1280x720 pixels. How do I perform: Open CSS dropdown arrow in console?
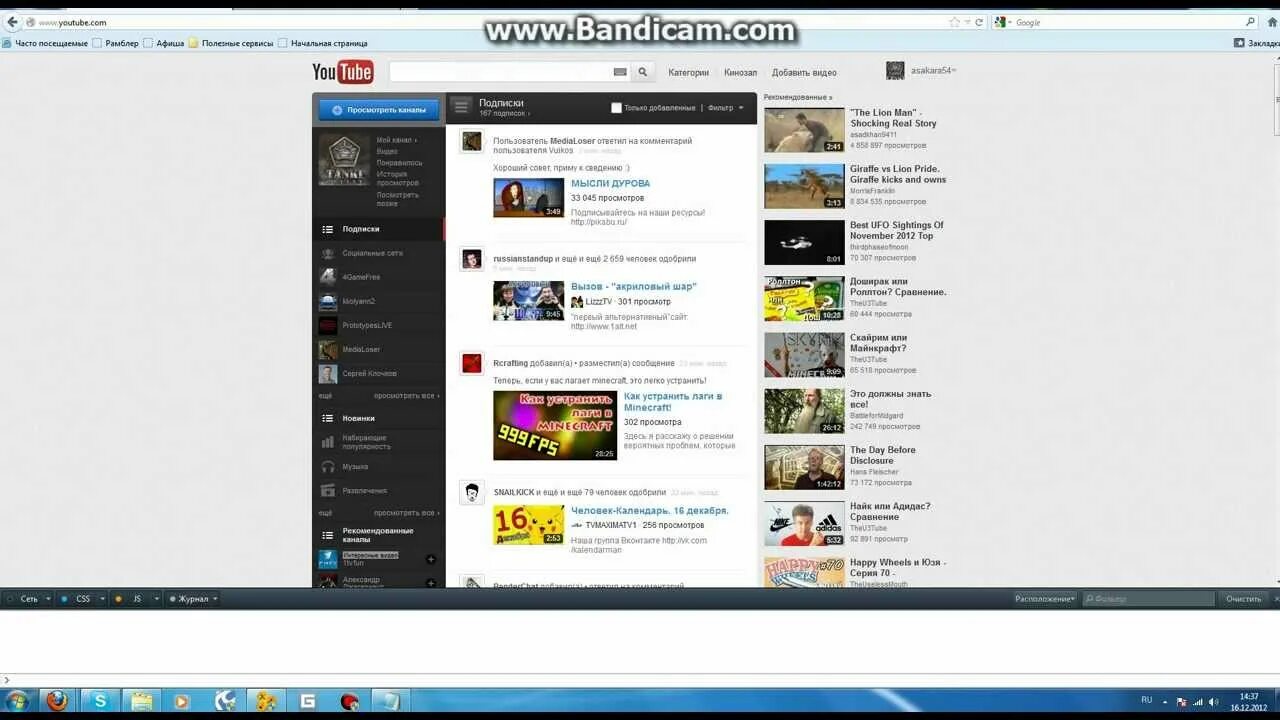pyautogui.click(x=102, y=599)
